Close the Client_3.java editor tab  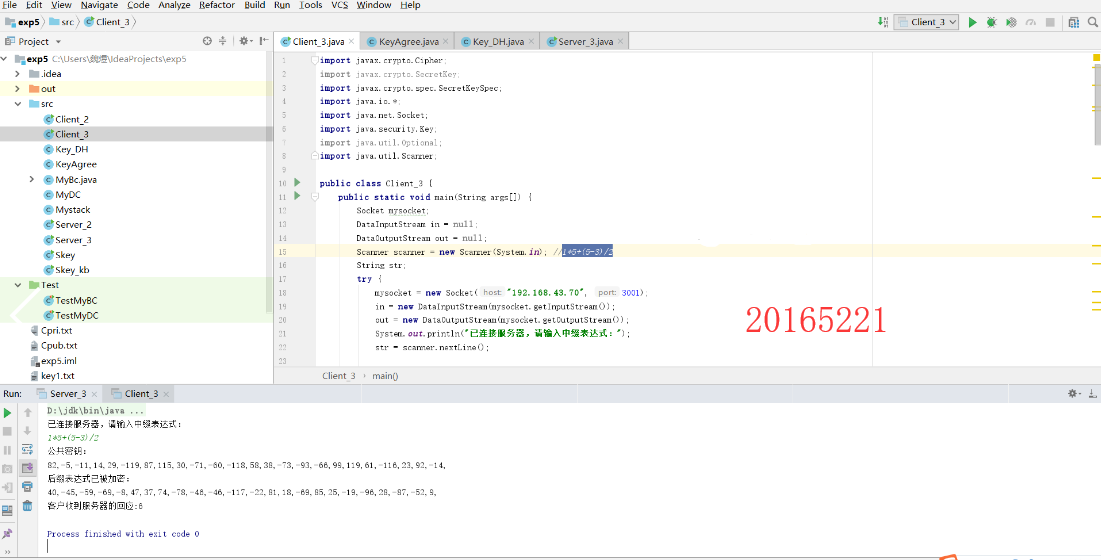tap(351, 41)
